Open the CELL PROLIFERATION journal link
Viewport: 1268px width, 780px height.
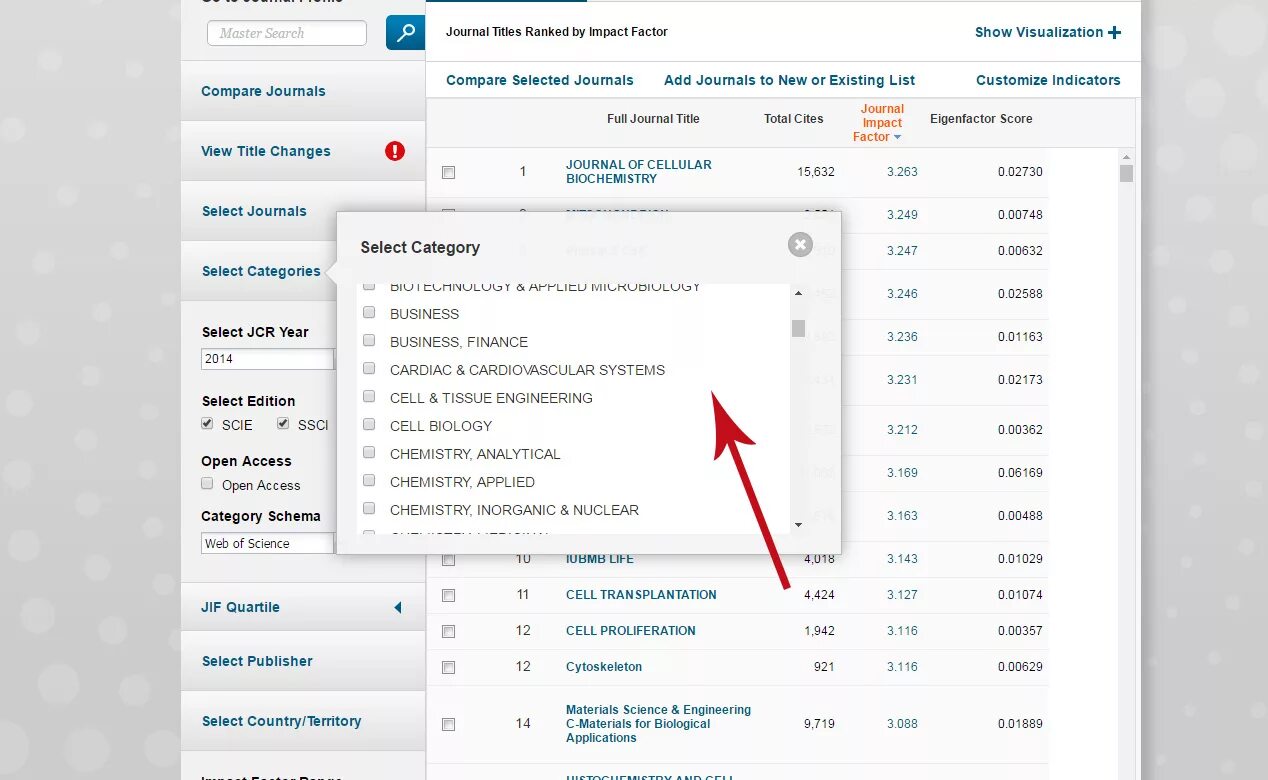630,631
